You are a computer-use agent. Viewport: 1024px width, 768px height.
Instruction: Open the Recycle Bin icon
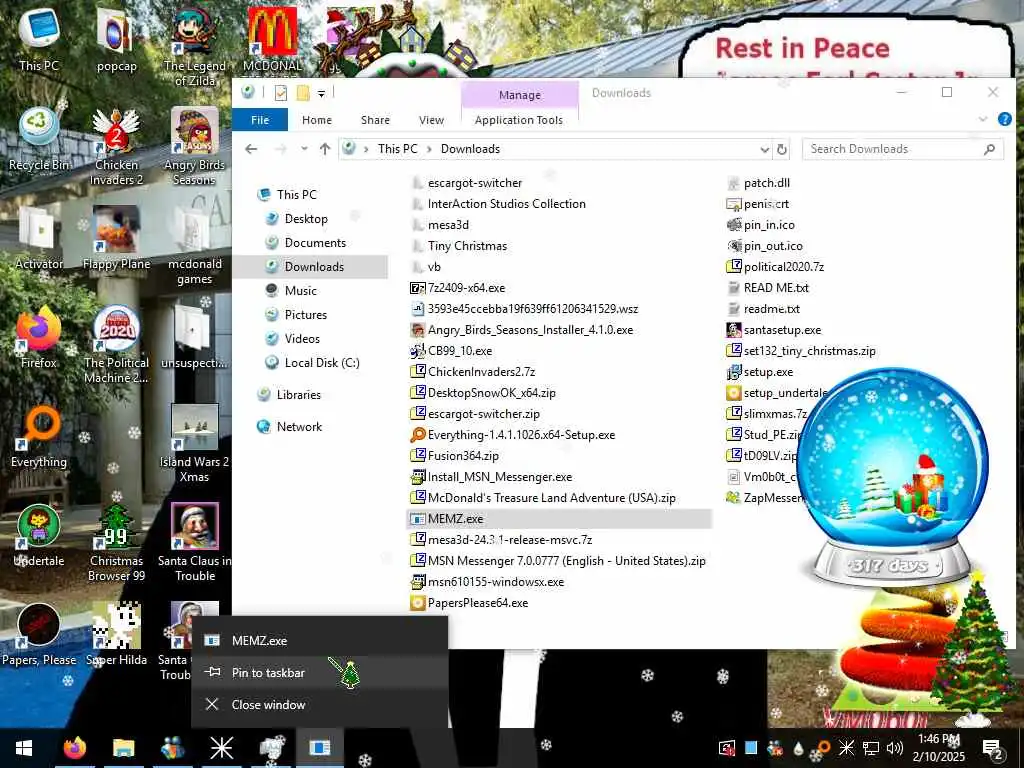pyautogui.click(x=39, y=139)
